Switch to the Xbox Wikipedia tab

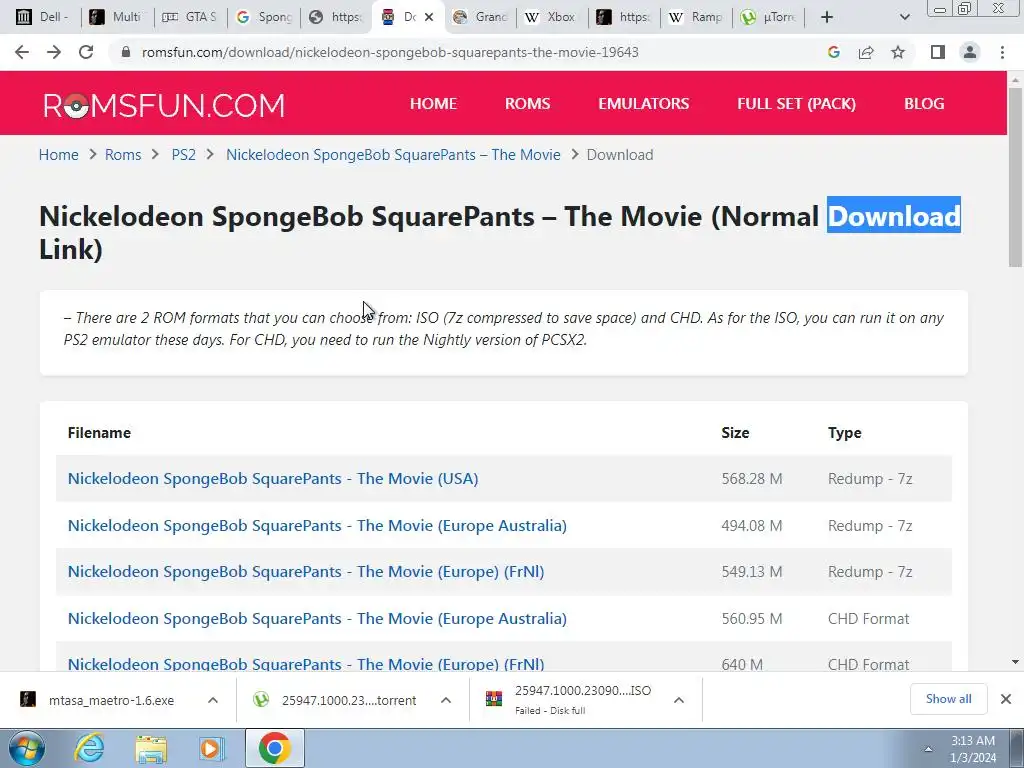tap(552, 17)
